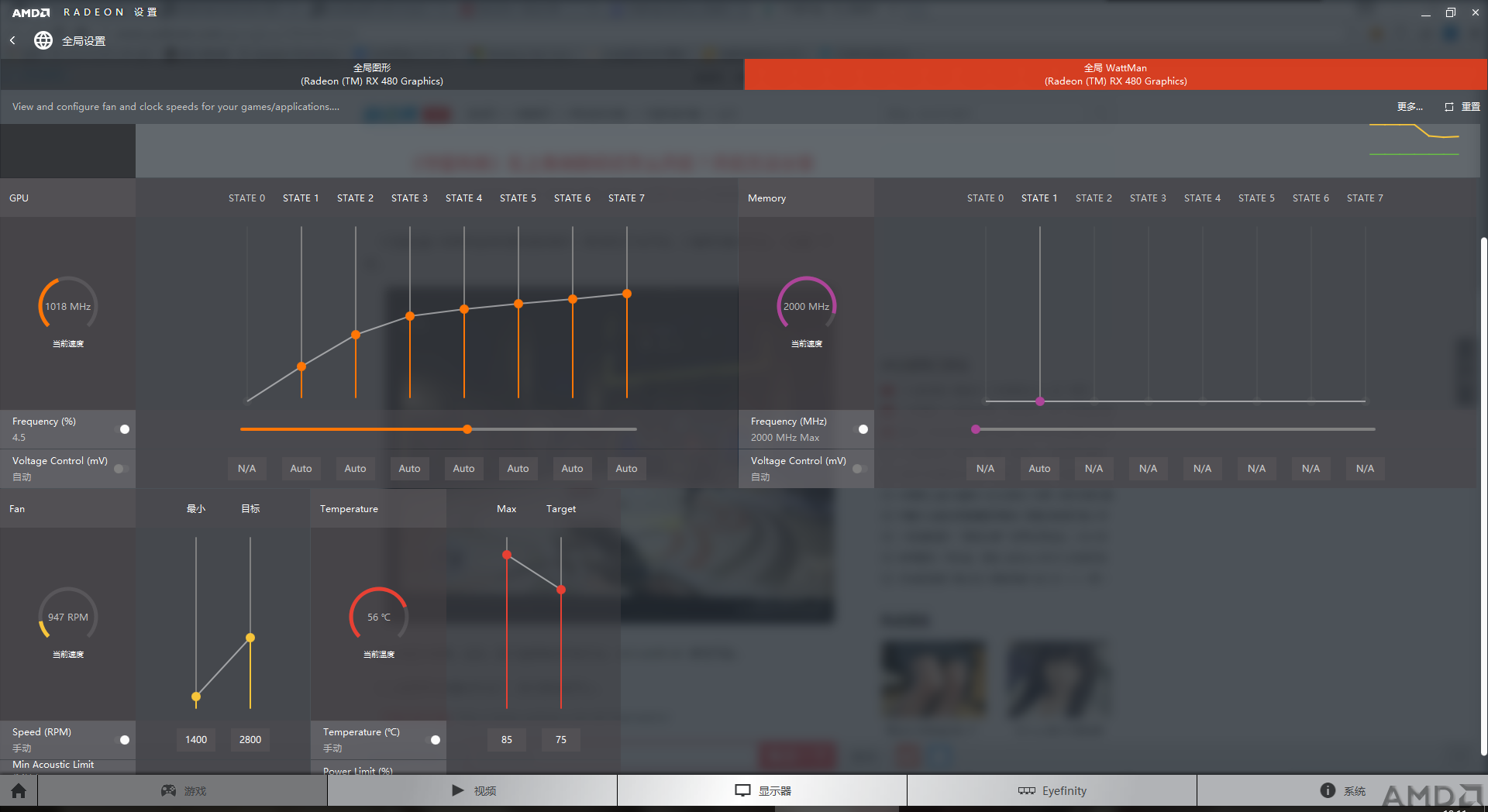The height and width of the screenshot is (812, 1488).
Task: Click Memory STATE 1 voltage Auto field
Action: pos(1039,469)
